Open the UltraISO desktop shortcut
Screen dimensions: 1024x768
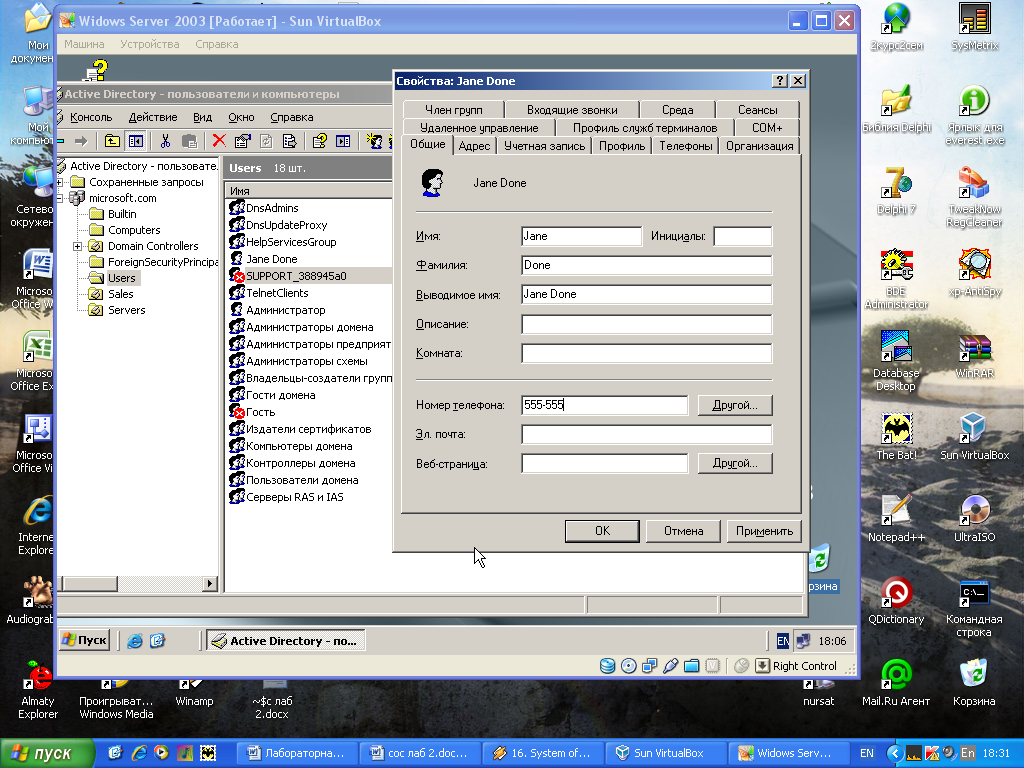(974, 519)
